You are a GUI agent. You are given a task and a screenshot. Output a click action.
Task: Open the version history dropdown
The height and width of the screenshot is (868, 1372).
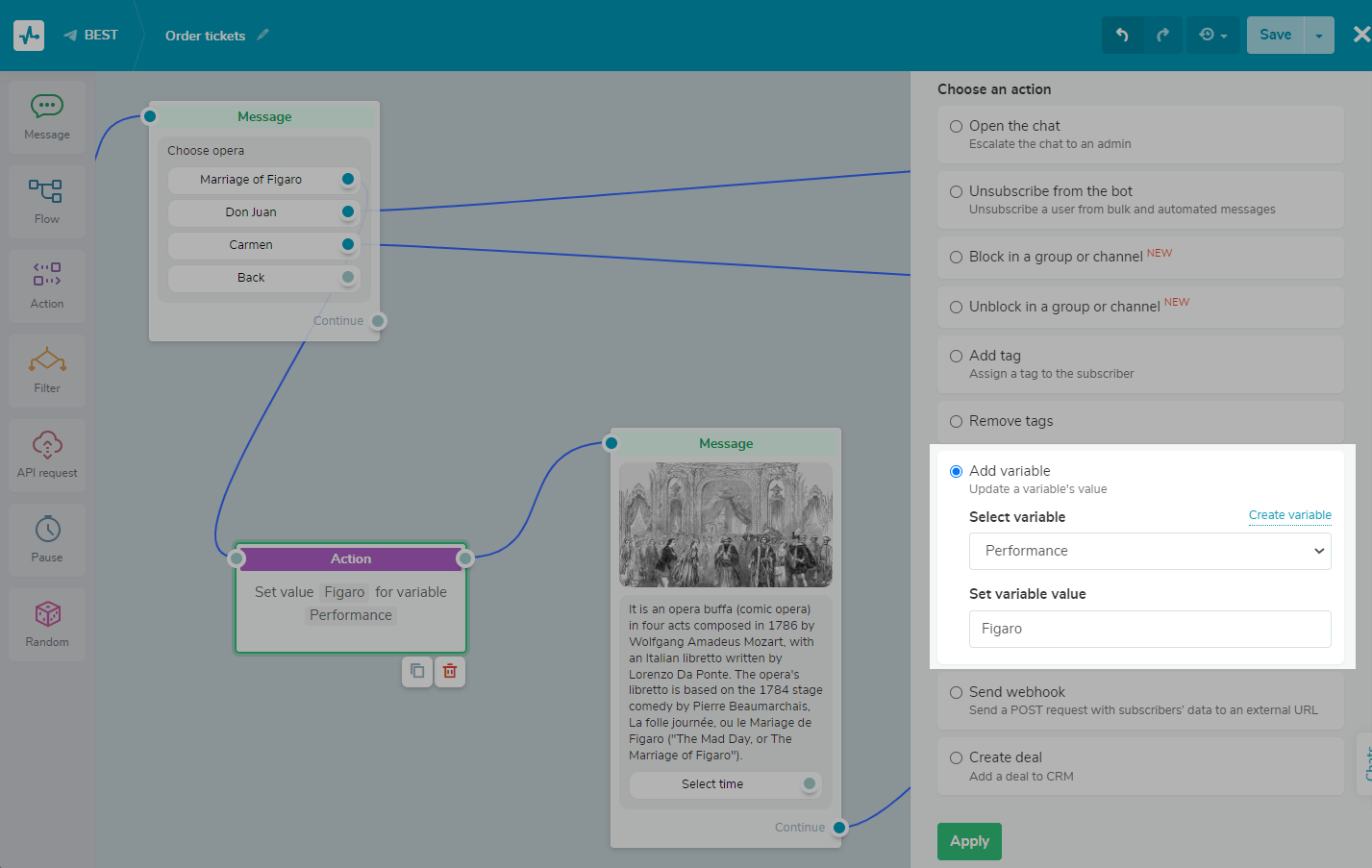point(1212,36)
